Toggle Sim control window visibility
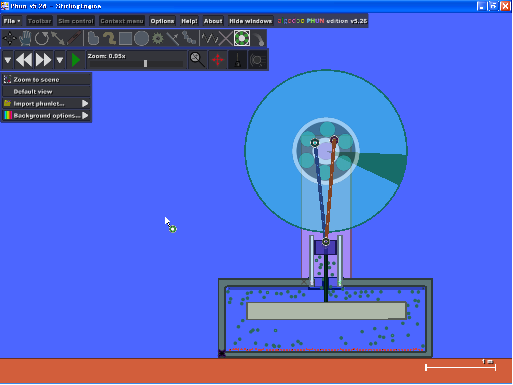Viewport: 513px width, 385px height. (76, 21)
